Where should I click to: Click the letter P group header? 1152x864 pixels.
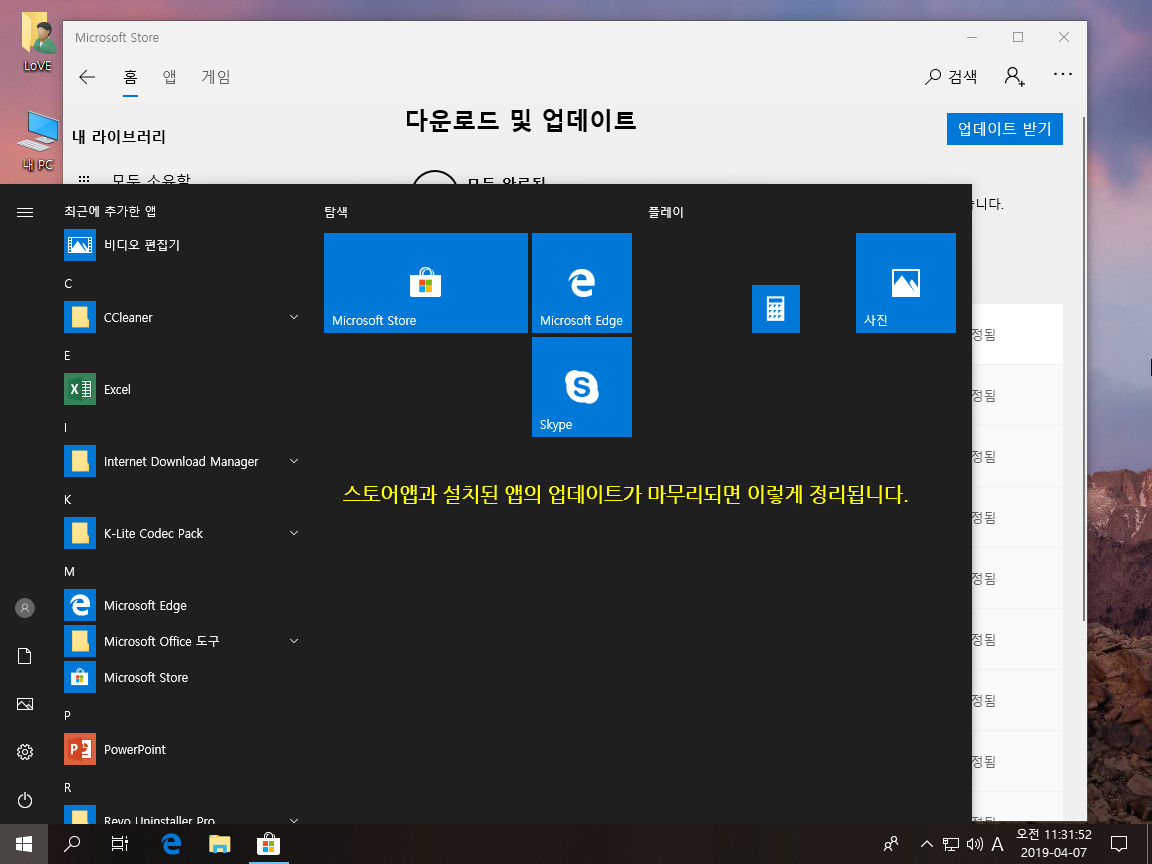[x=68, y=716]
